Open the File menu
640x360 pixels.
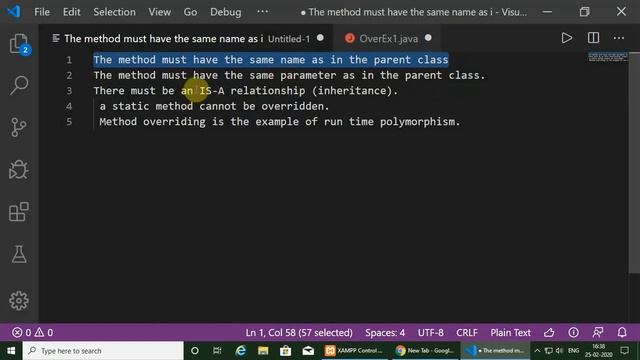[42, 12]
